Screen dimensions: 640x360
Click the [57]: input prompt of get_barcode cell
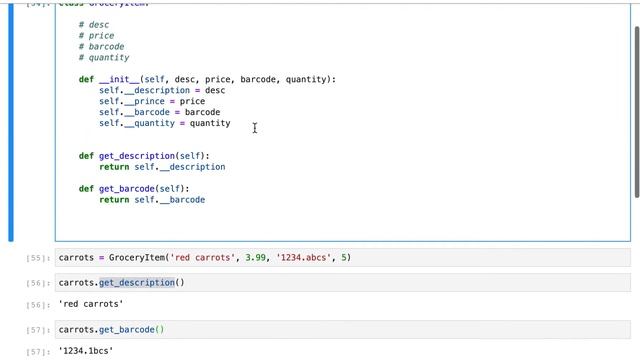coord(38,330)
